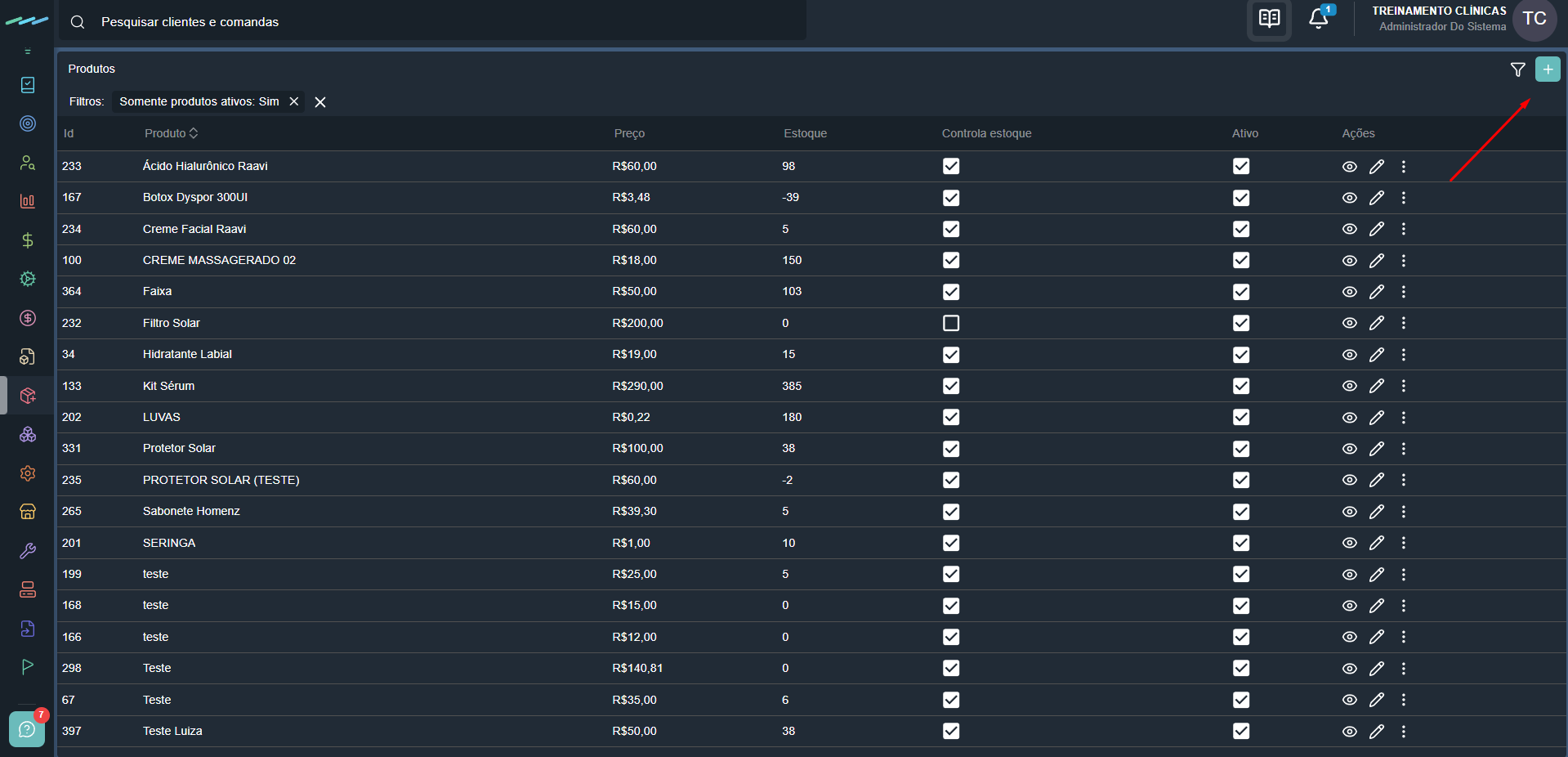Open the play triangle icon in sidebar

[x=28, y=667]
